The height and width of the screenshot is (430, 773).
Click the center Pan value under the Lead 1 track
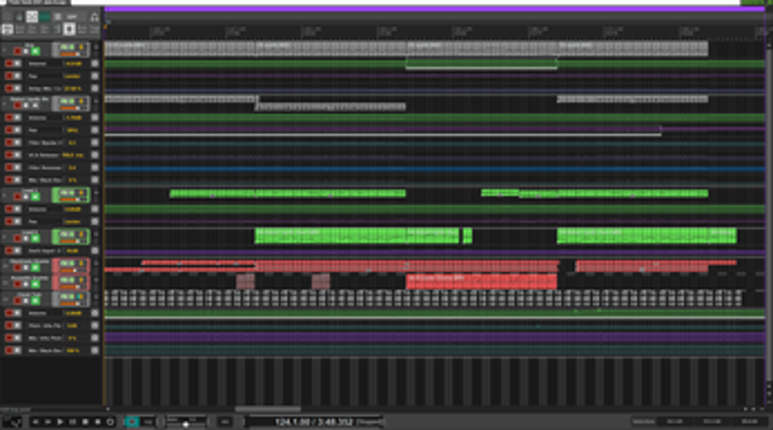click(73, 221)
